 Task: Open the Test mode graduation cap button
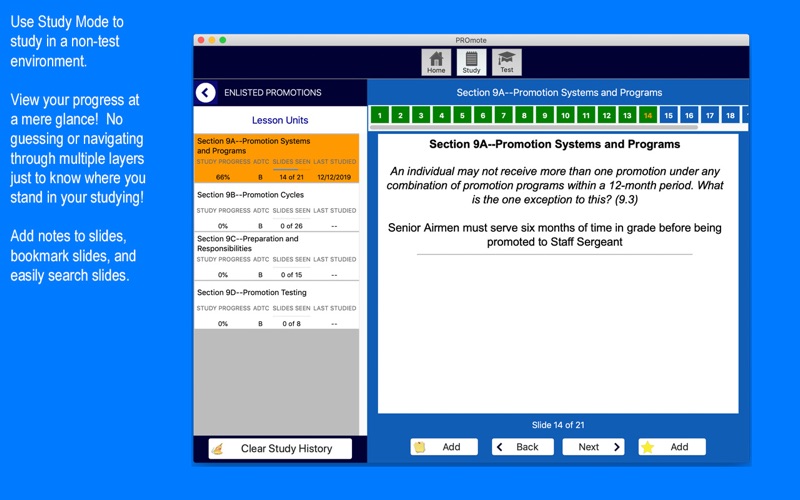tap(506, 62)
